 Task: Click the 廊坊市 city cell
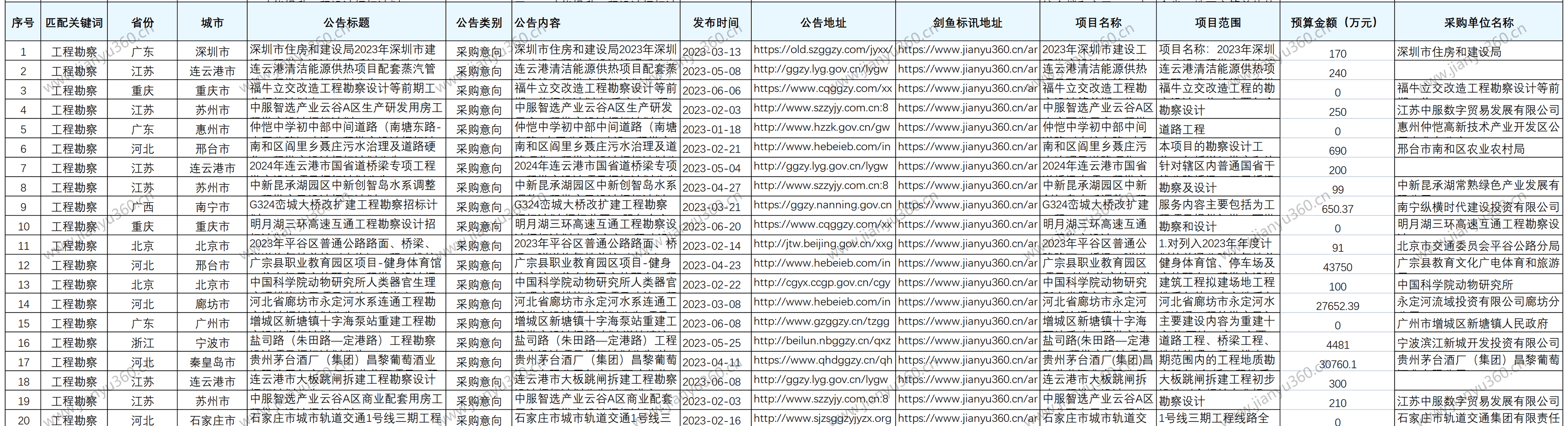click(x=213, y=304)
